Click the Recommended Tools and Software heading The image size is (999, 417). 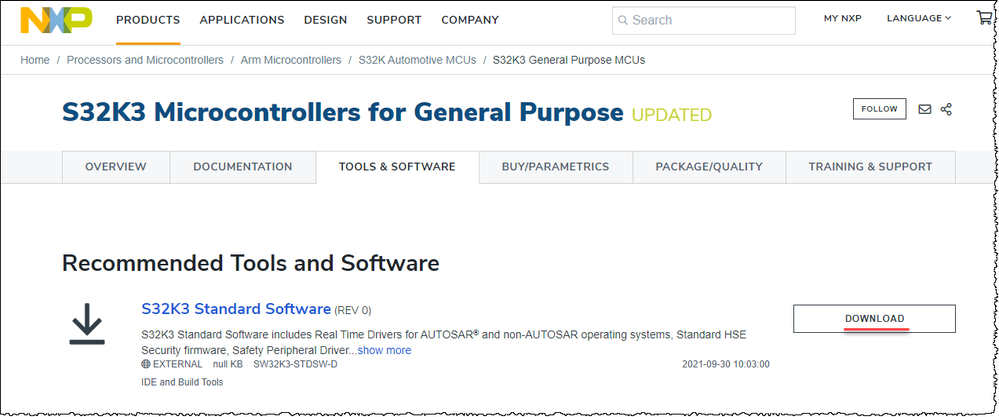pyautogui.click(x=250, y=263)
